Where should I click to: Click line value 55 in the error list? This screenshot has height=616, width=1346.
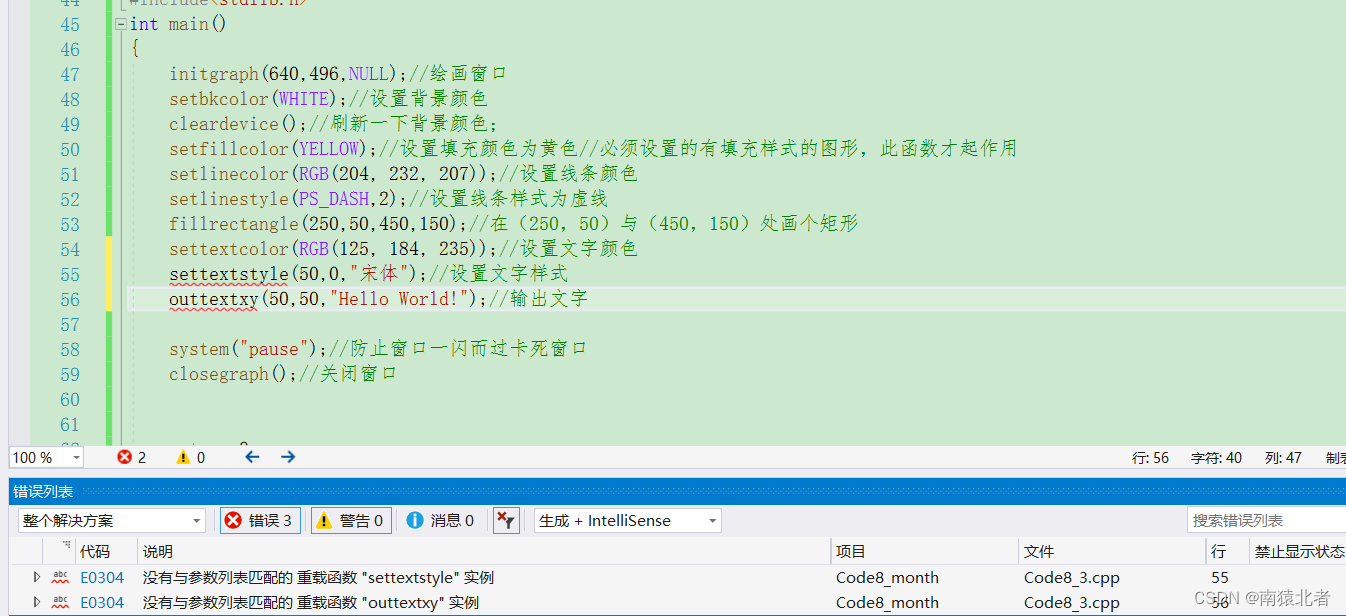click(x=1219, y=577)
